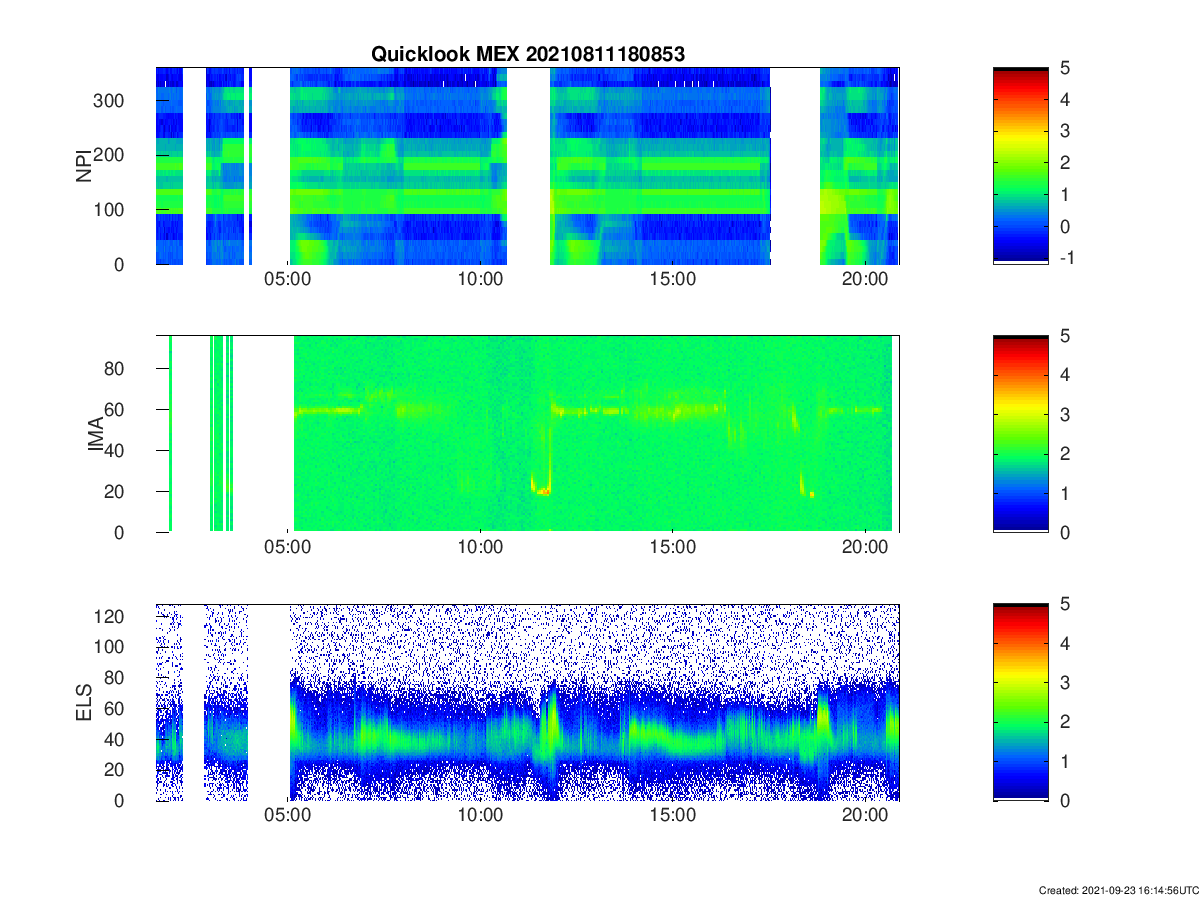Select the IMA spectrogram panel
The width and height of the screenshot is (1200, 900).
pos(527,433)
